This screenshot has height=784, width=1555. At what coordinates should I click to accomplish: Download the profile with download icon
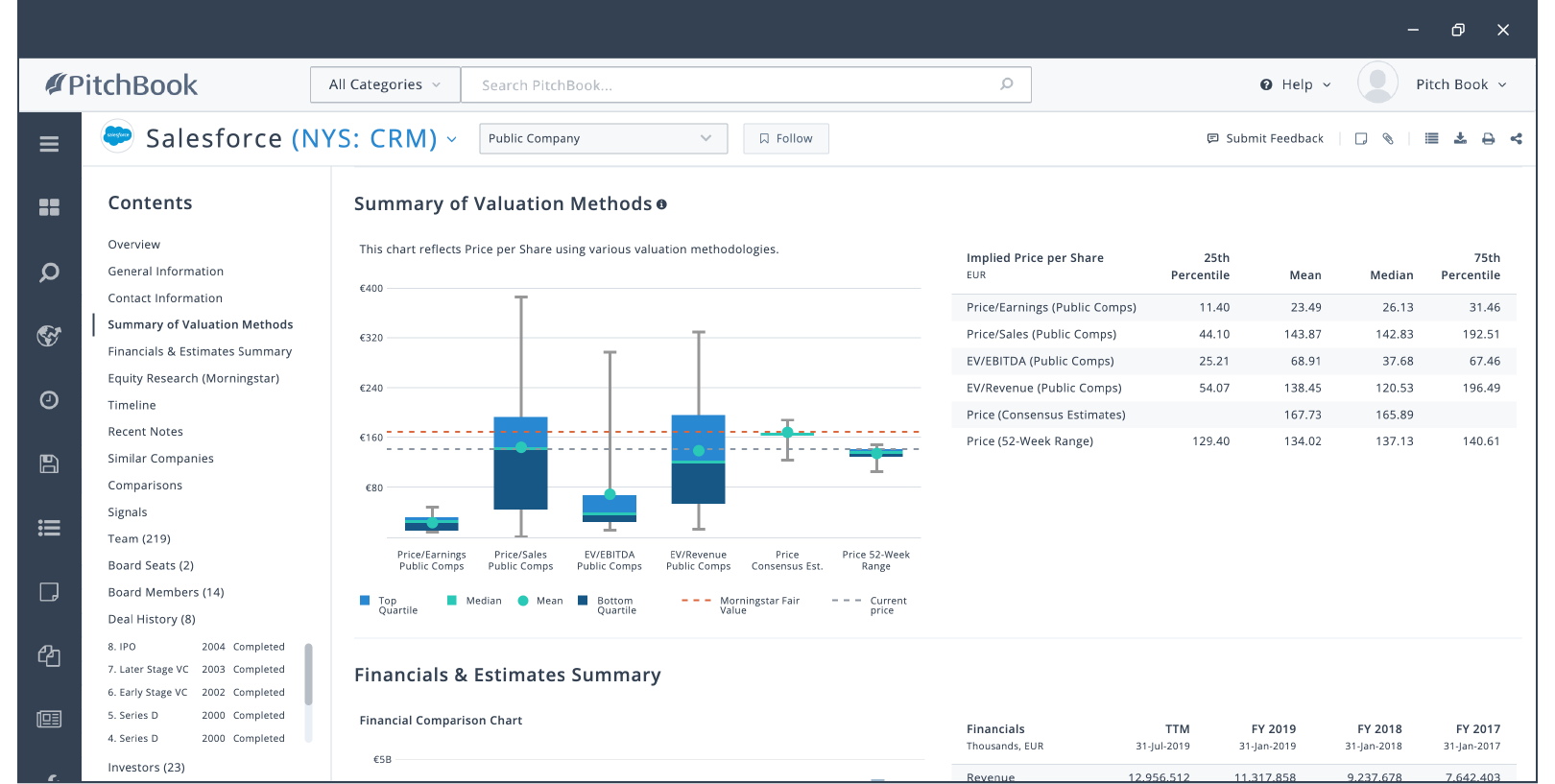tap(1460, 138)
